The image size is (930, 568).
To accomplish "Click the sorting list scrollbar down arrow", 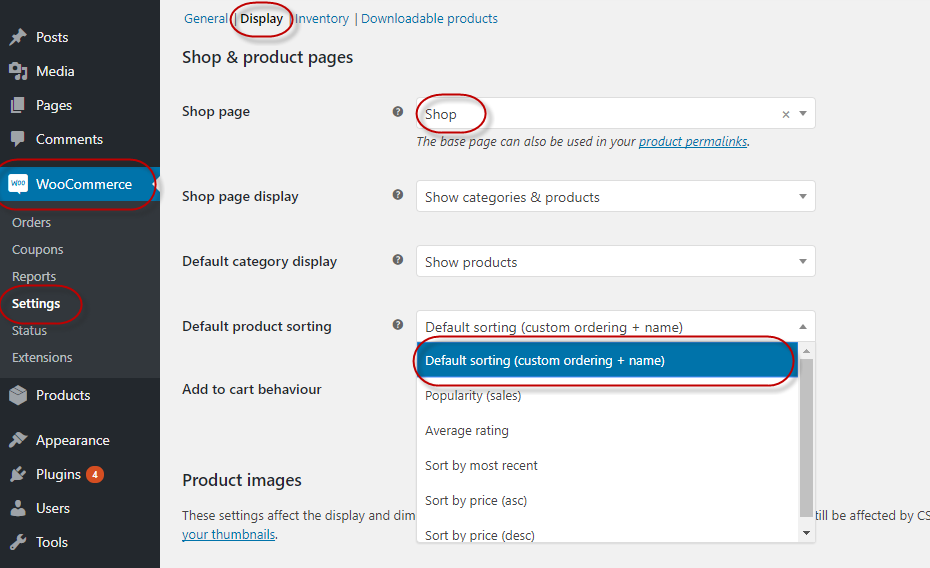I will pyautogui.click(x=806, y=533).
